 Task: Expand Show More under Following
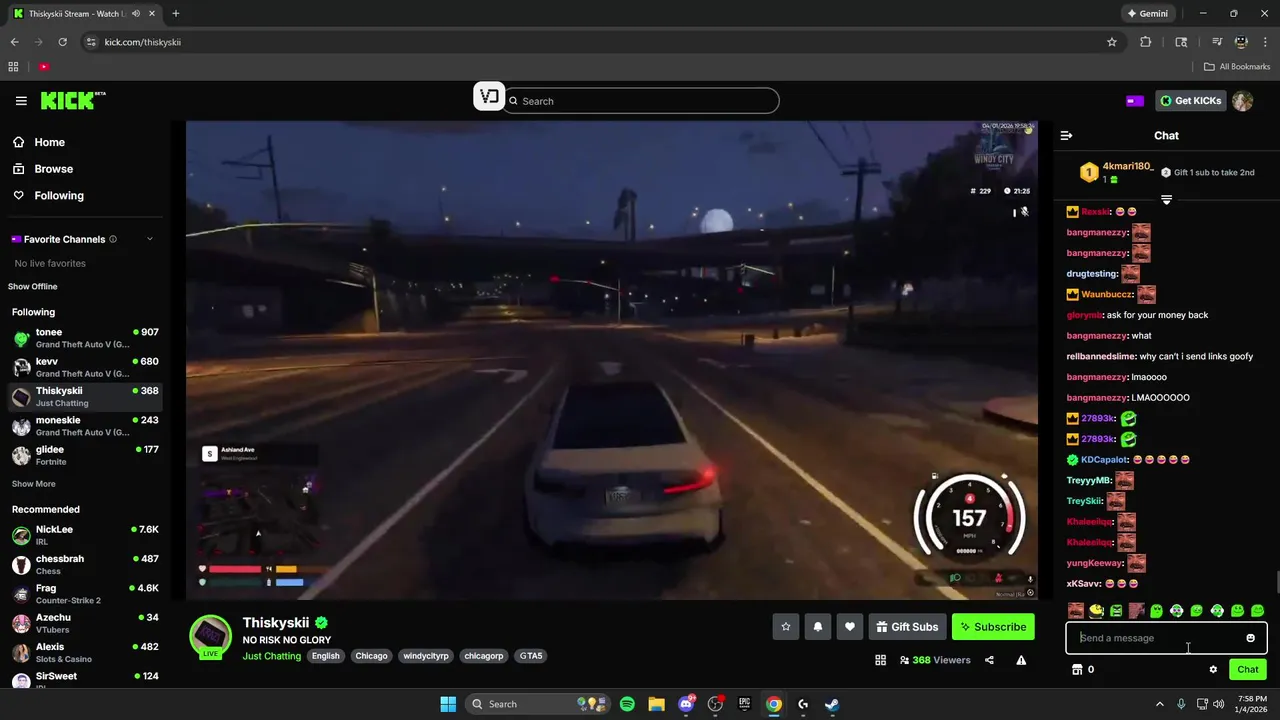click(x=34, y=484)
